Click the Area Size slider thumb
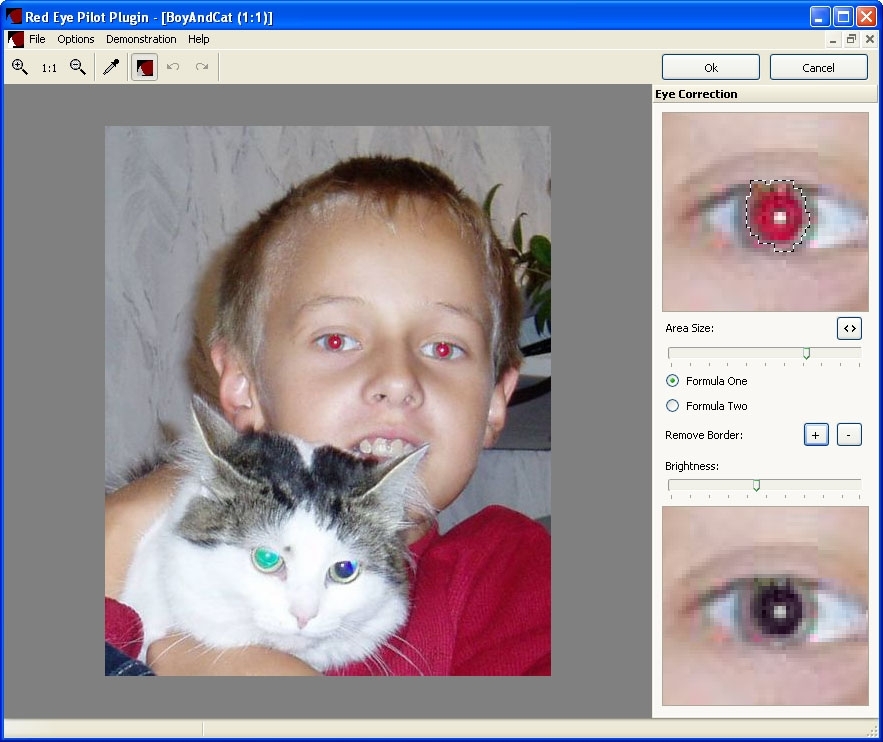883x742 pixels. tap(806, 353)
